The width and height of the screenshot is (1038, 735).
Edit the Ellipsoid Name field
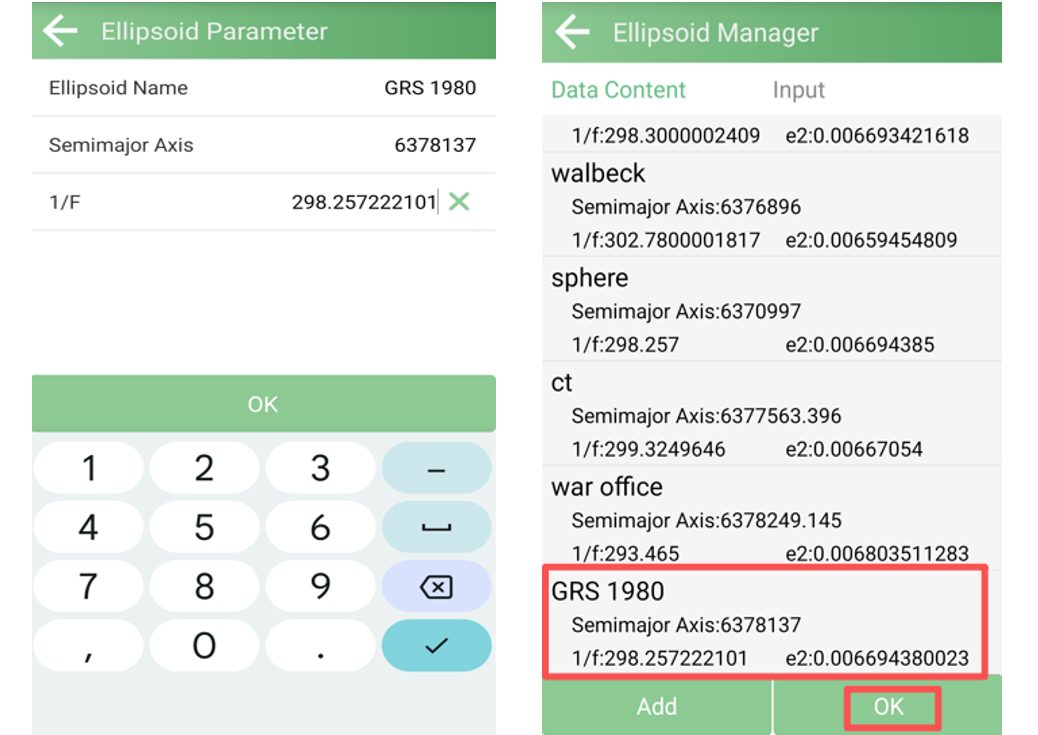point(430,88)
